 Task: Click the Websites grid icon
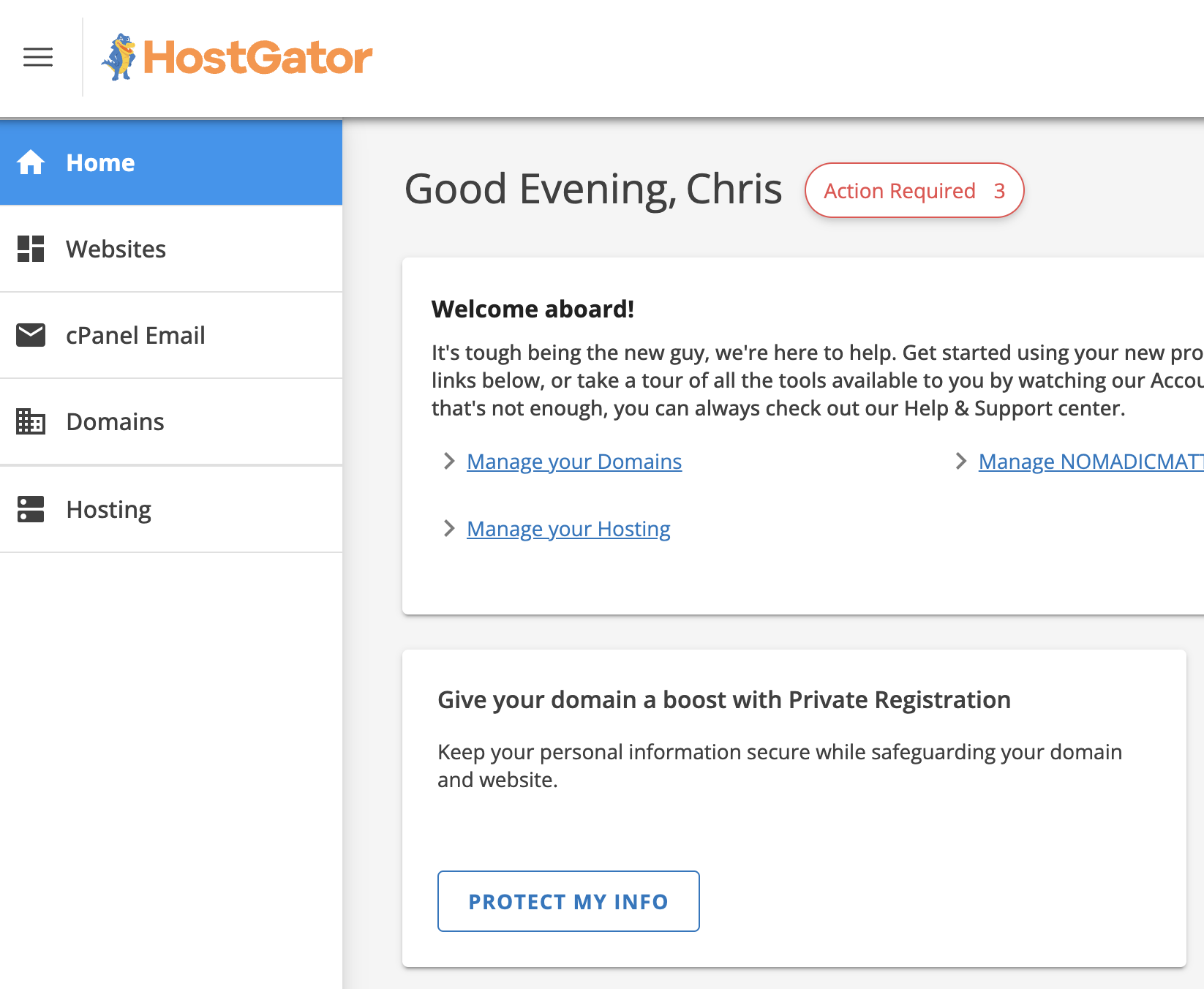pos(30,249)
